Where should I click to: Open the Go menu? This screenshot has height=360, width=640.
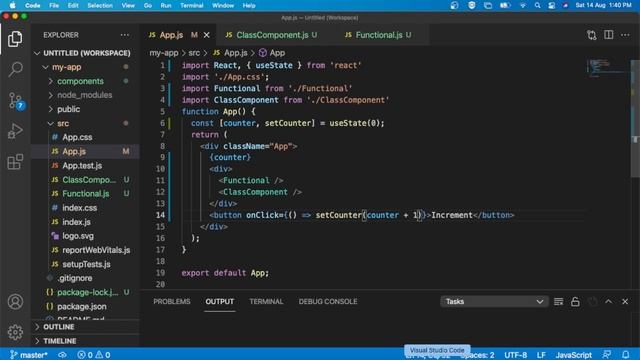(148, 5)
